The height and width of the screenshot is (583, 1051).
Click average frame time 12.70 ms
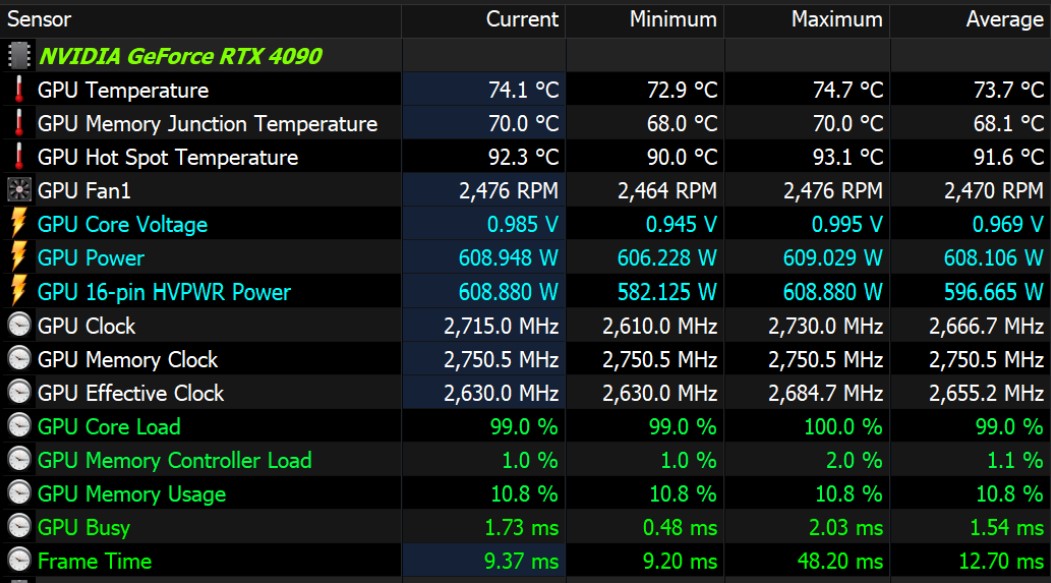point(1001,561)
